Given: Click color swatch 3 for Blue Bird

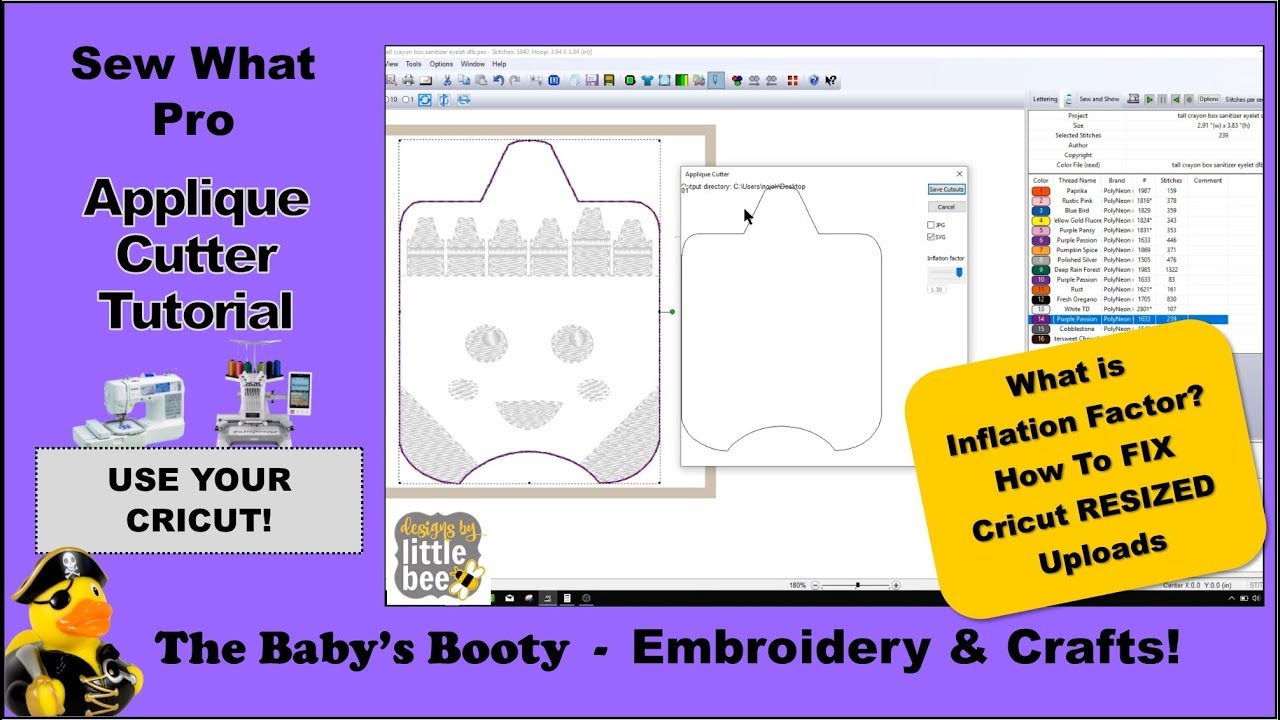Looking at the screenshot, I should pos(1041,211).
